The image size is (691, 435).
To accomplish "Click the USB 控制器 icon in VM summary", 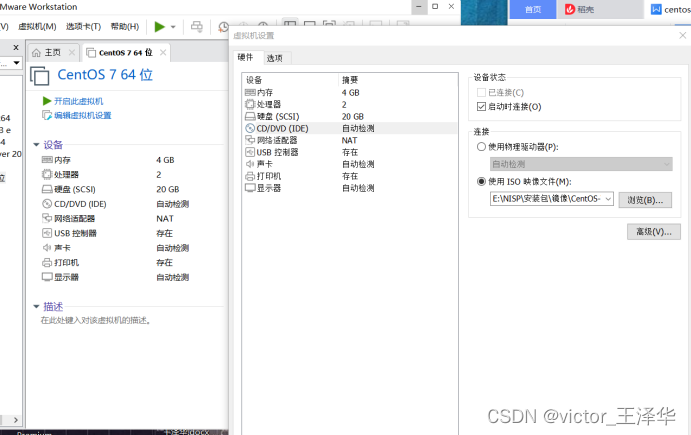I will [47, 233].
